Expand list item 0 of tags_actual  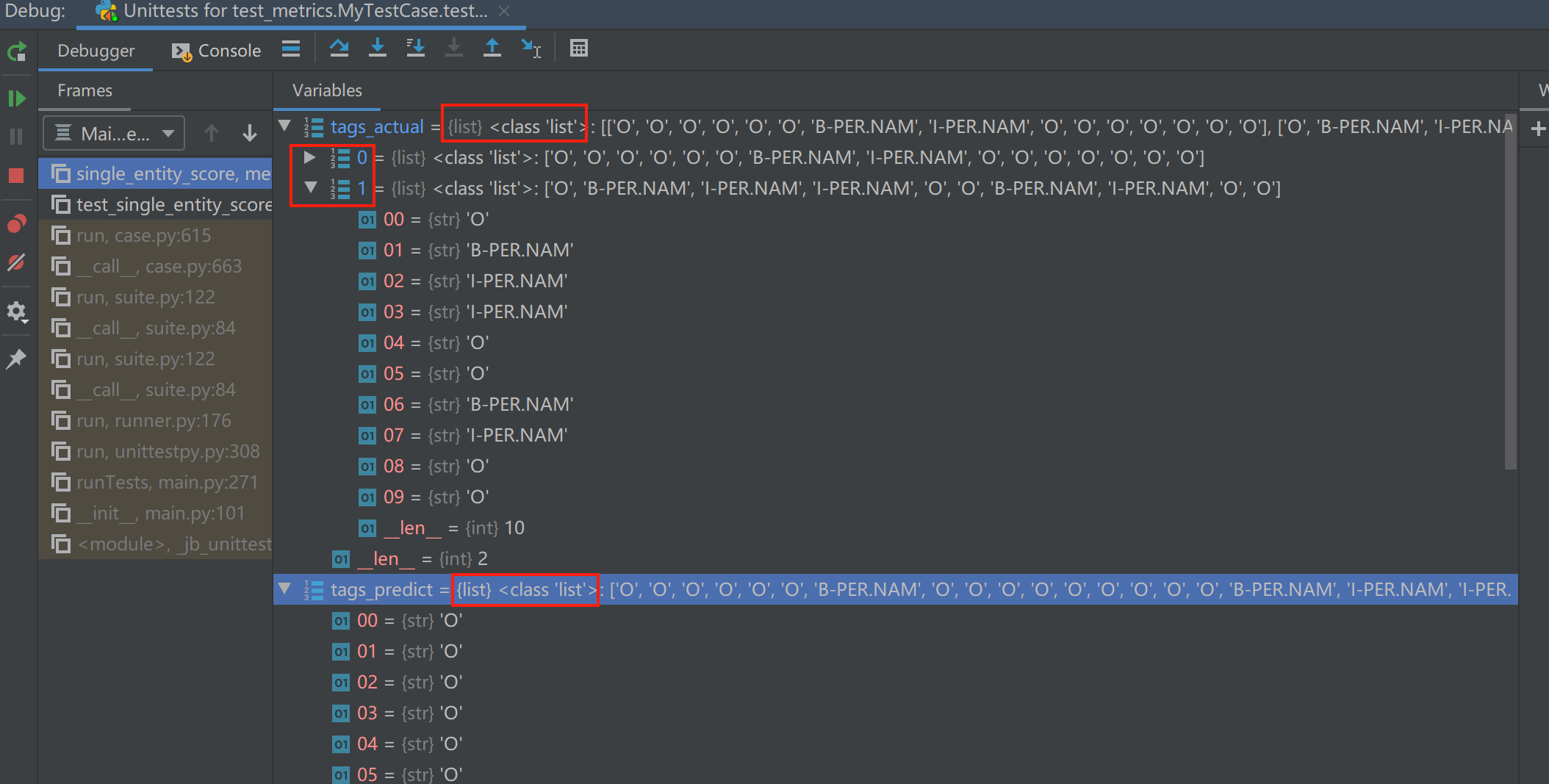click(310, 157)
